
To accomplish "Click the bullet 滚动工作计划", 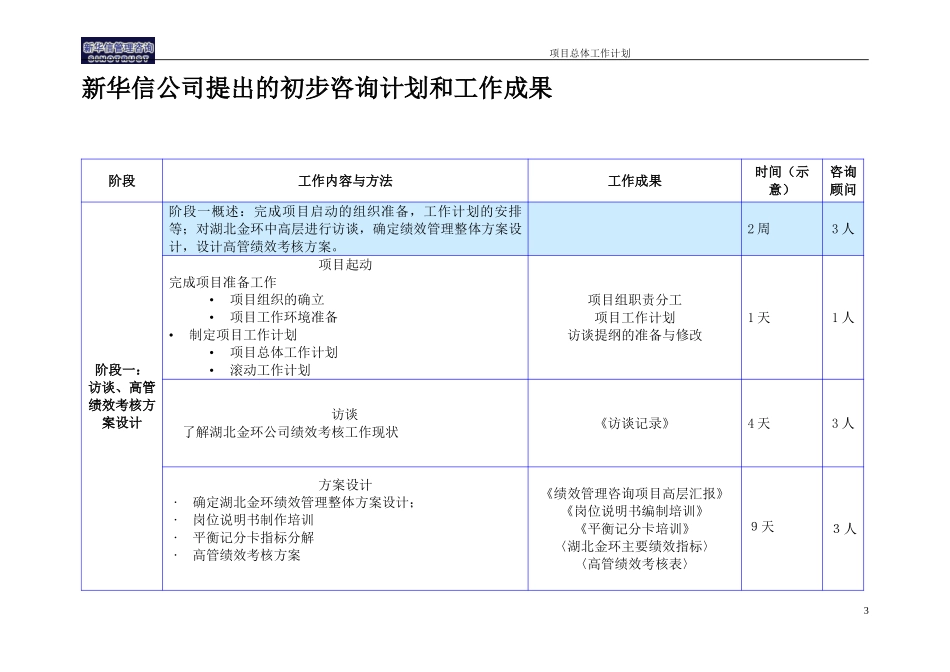I will [x=270, y=370].
